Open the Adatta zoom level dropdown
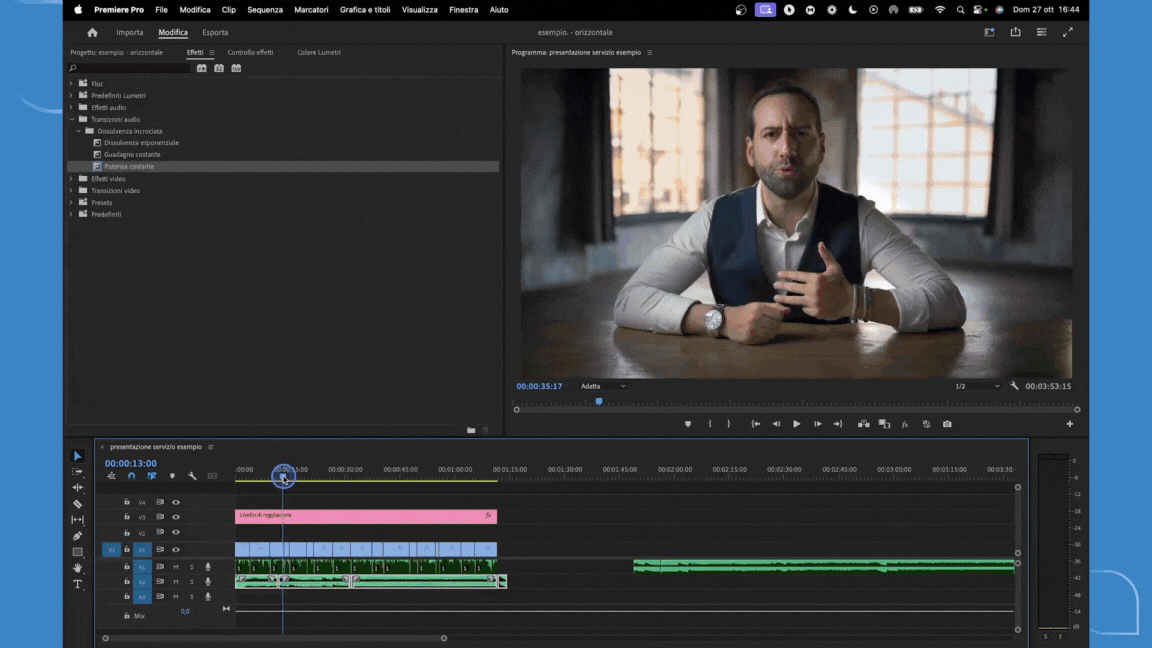 [603, 386]
